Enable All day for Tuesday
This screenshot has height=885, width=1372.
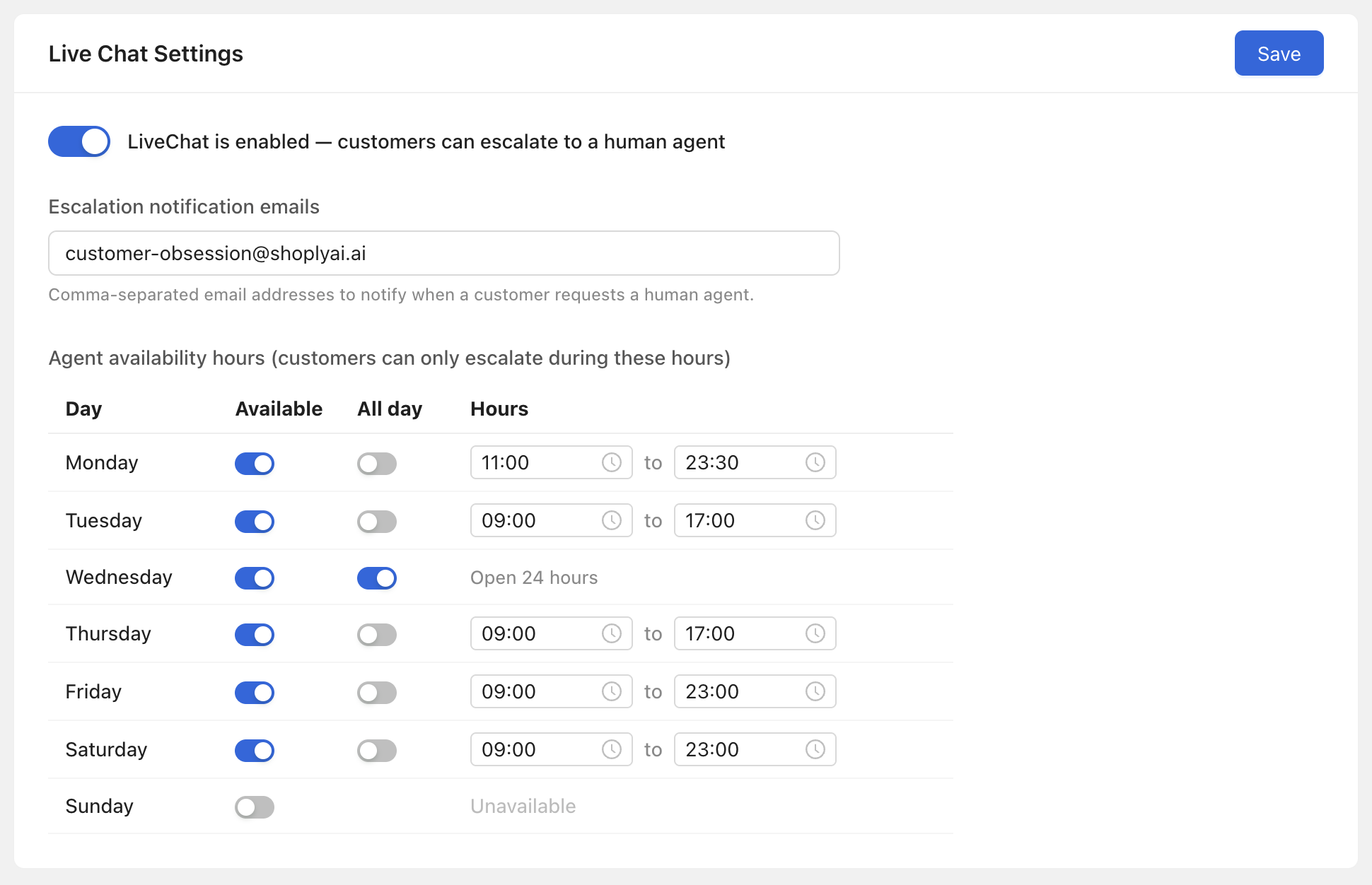pyautogui.click(x=376, y=522)
